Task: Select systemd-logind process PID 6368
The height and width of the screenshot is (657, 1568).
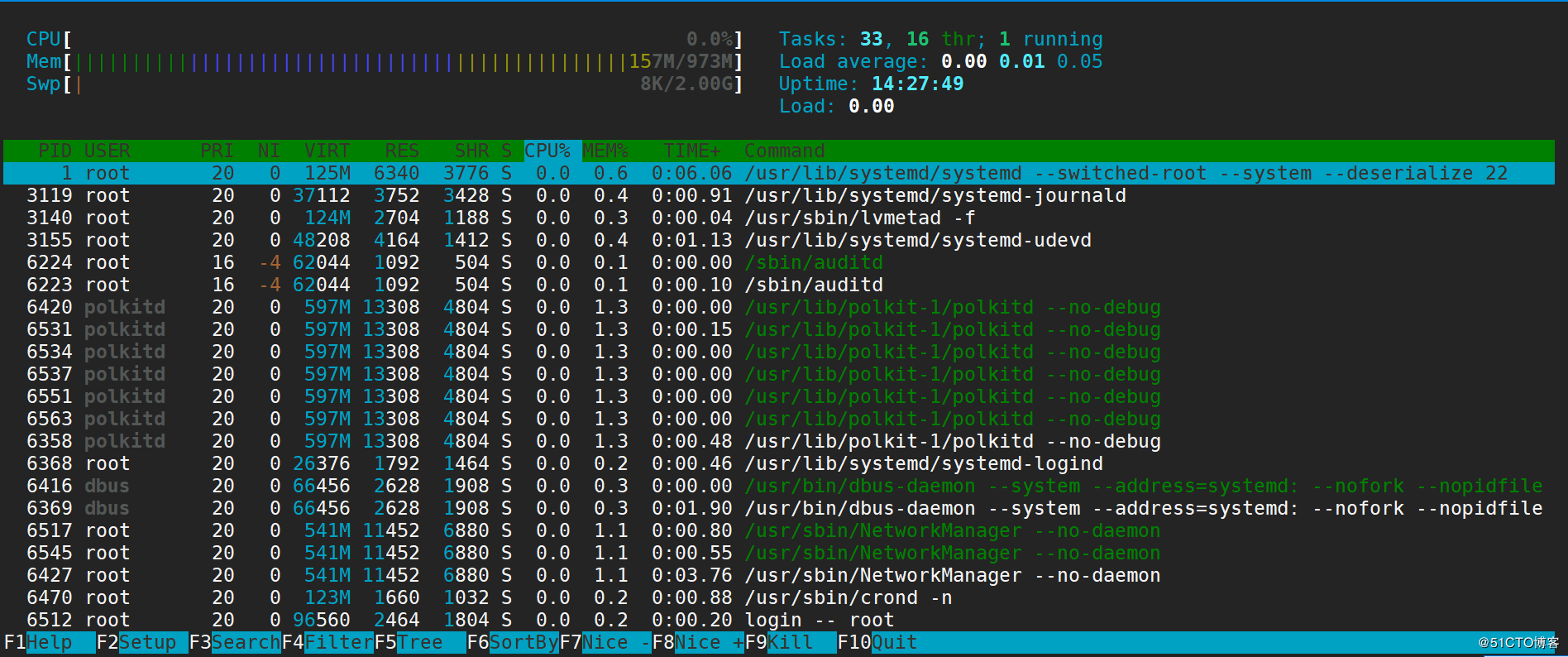Action: point(779,463)
